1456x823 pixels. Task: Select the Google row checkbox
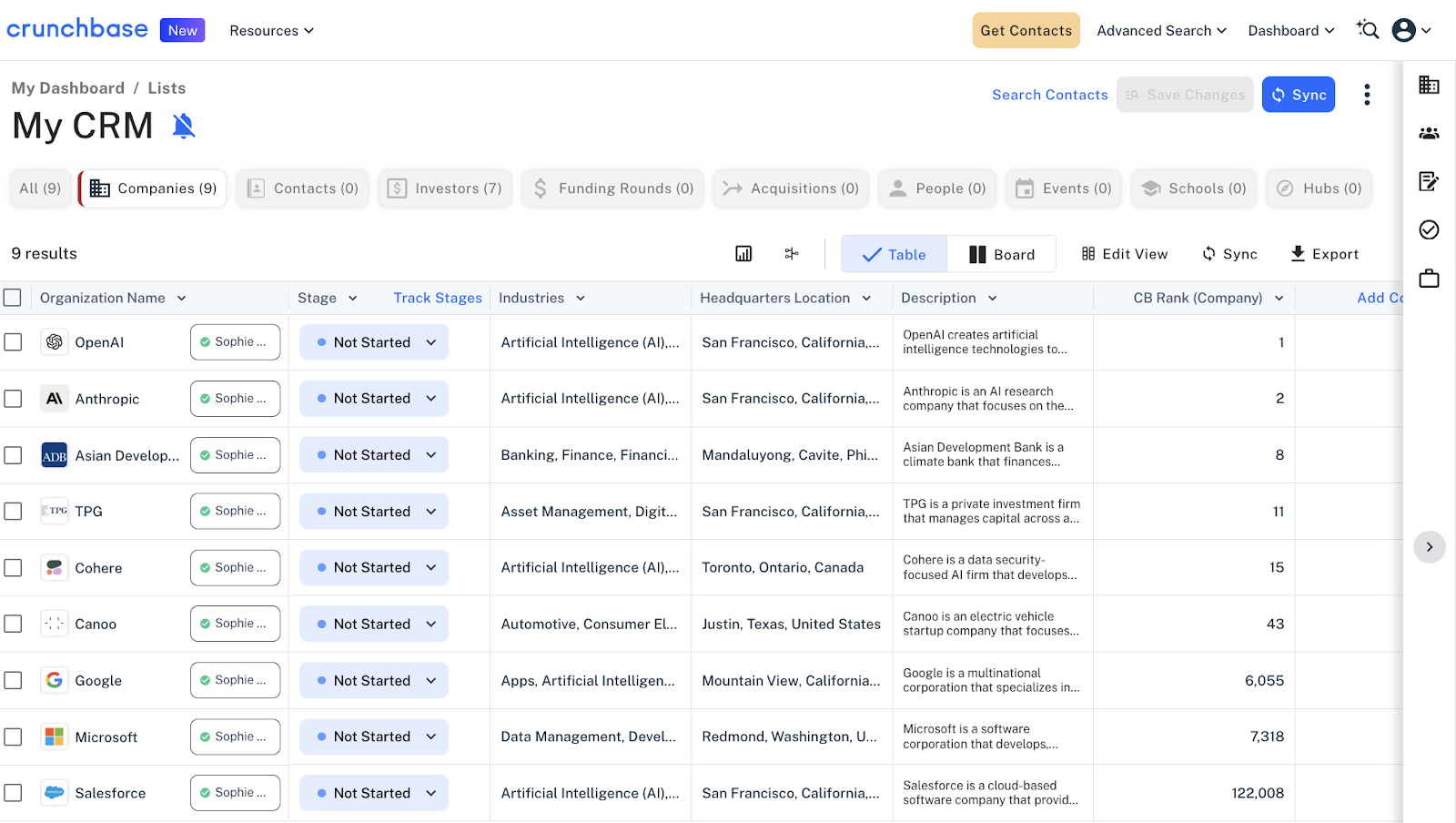point(13,680)
